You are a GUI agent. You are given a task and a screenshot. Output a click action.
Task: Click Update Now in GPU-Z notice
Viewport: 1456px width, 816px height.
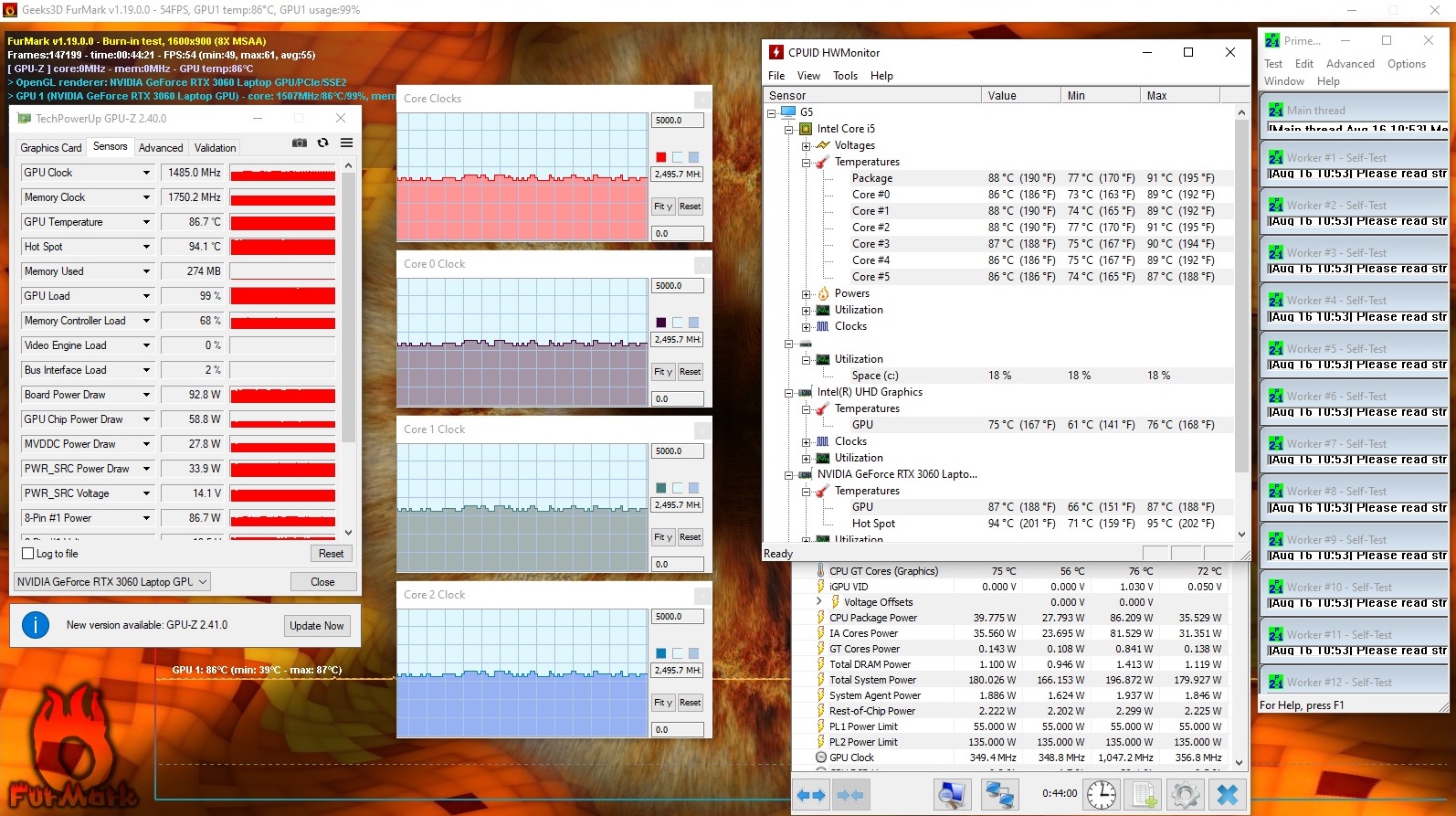click(x=317, y=626)
